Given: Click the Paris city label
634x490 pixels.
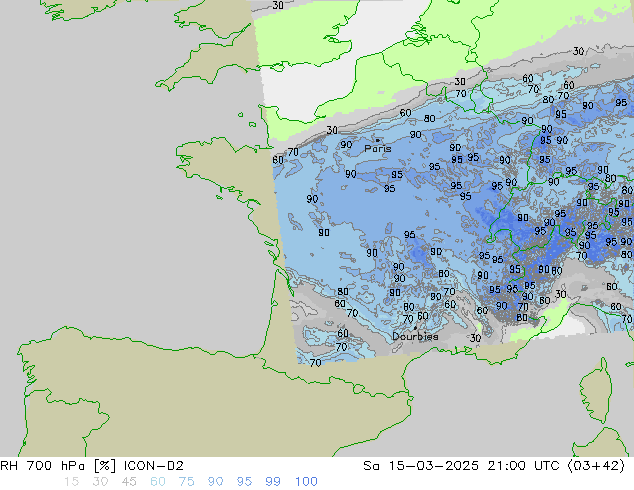Looking at the screenshot, I should click(x=378, y=149).
